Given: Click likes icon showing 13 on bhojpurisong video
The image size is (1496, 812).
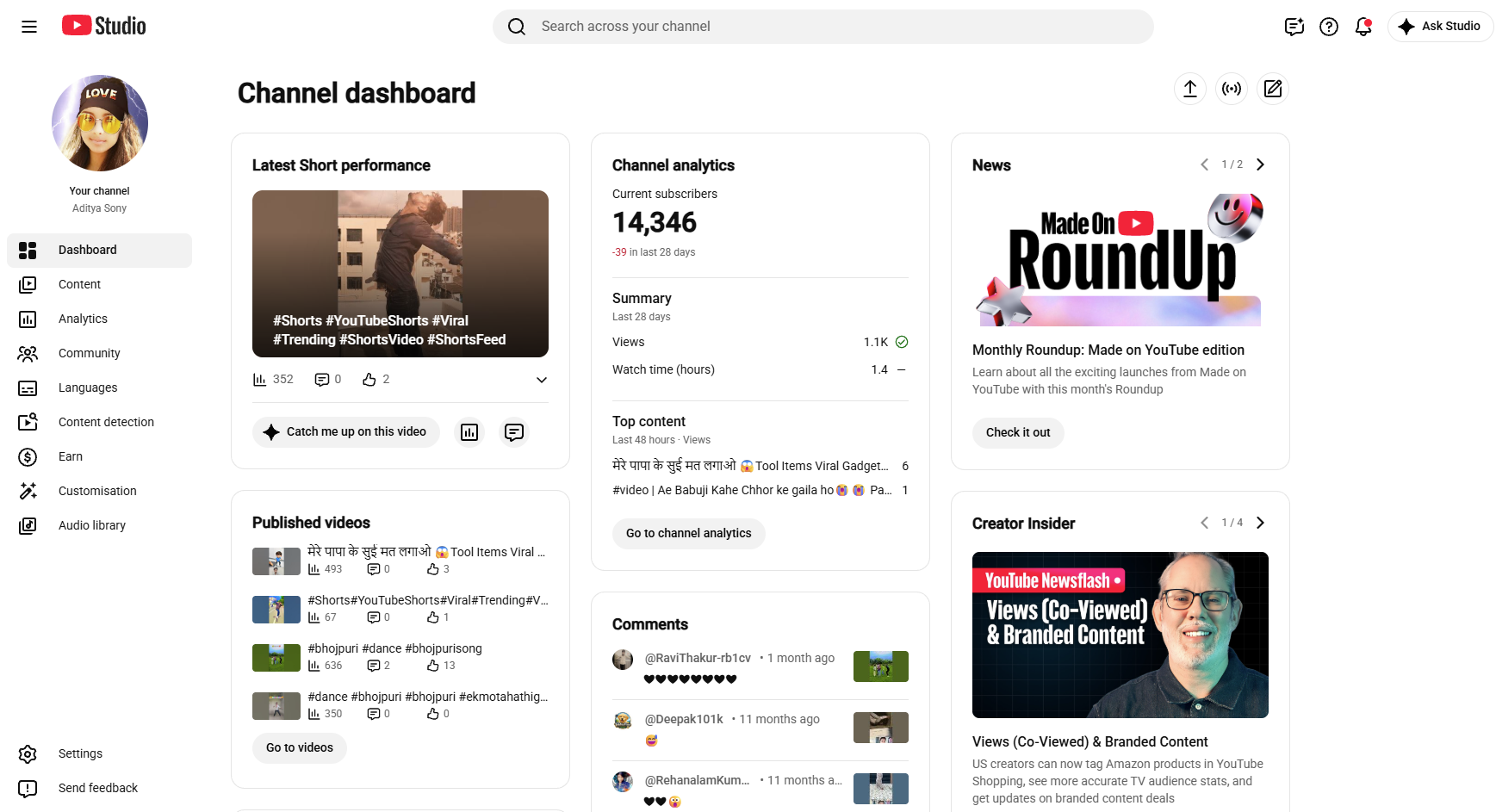Looking at the screenshot, I should pyautogui.click(x=433, y=666).
